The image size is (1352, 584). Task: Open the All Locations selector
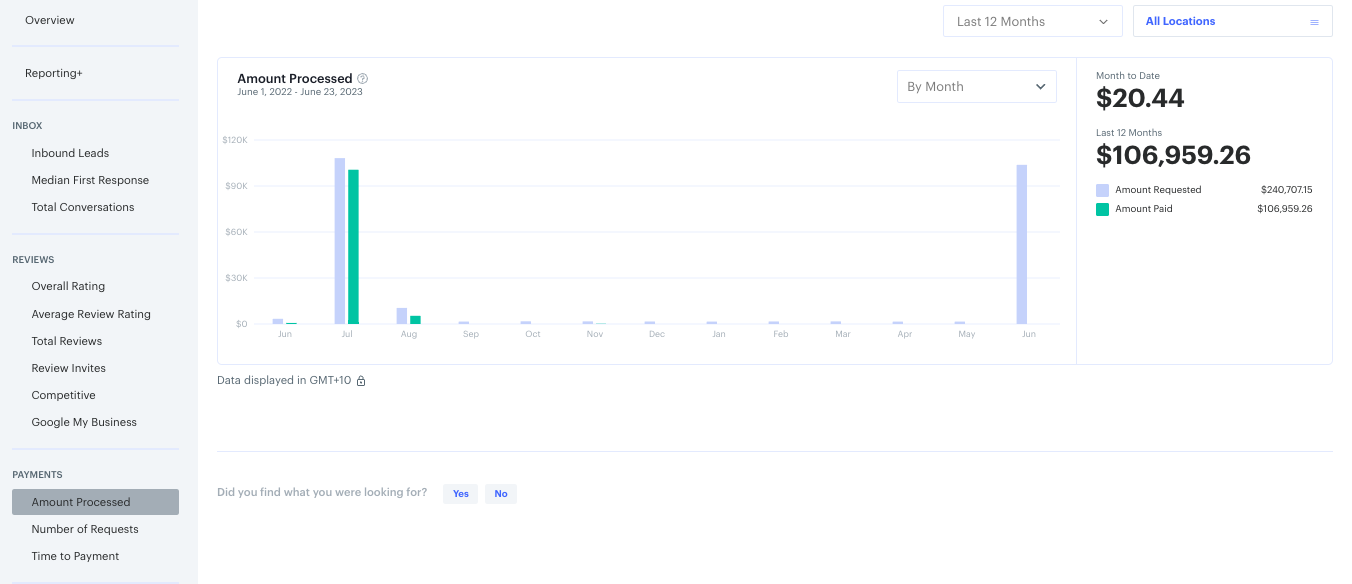[1231, 22]
